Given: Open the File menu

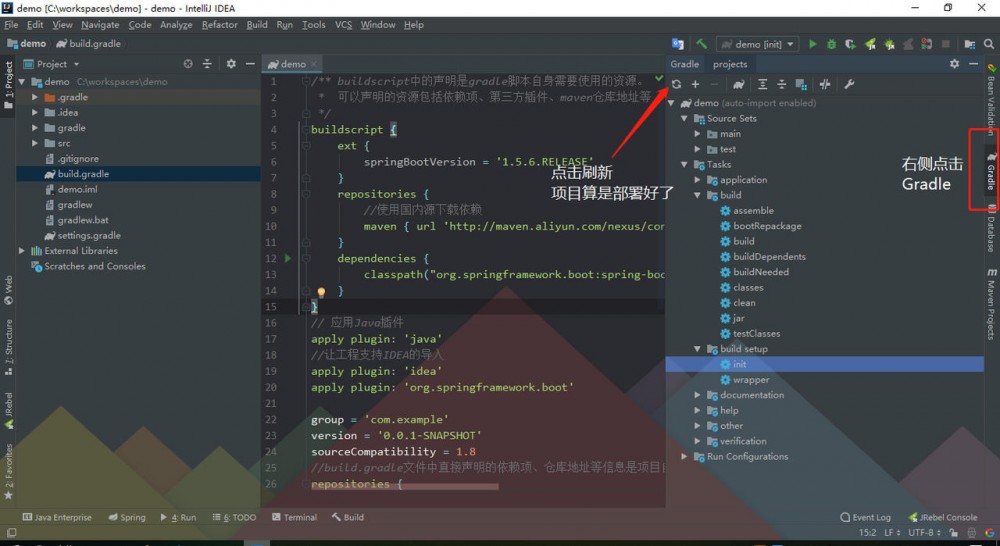Looking at the screenshot, I should [x=11, y=25].
